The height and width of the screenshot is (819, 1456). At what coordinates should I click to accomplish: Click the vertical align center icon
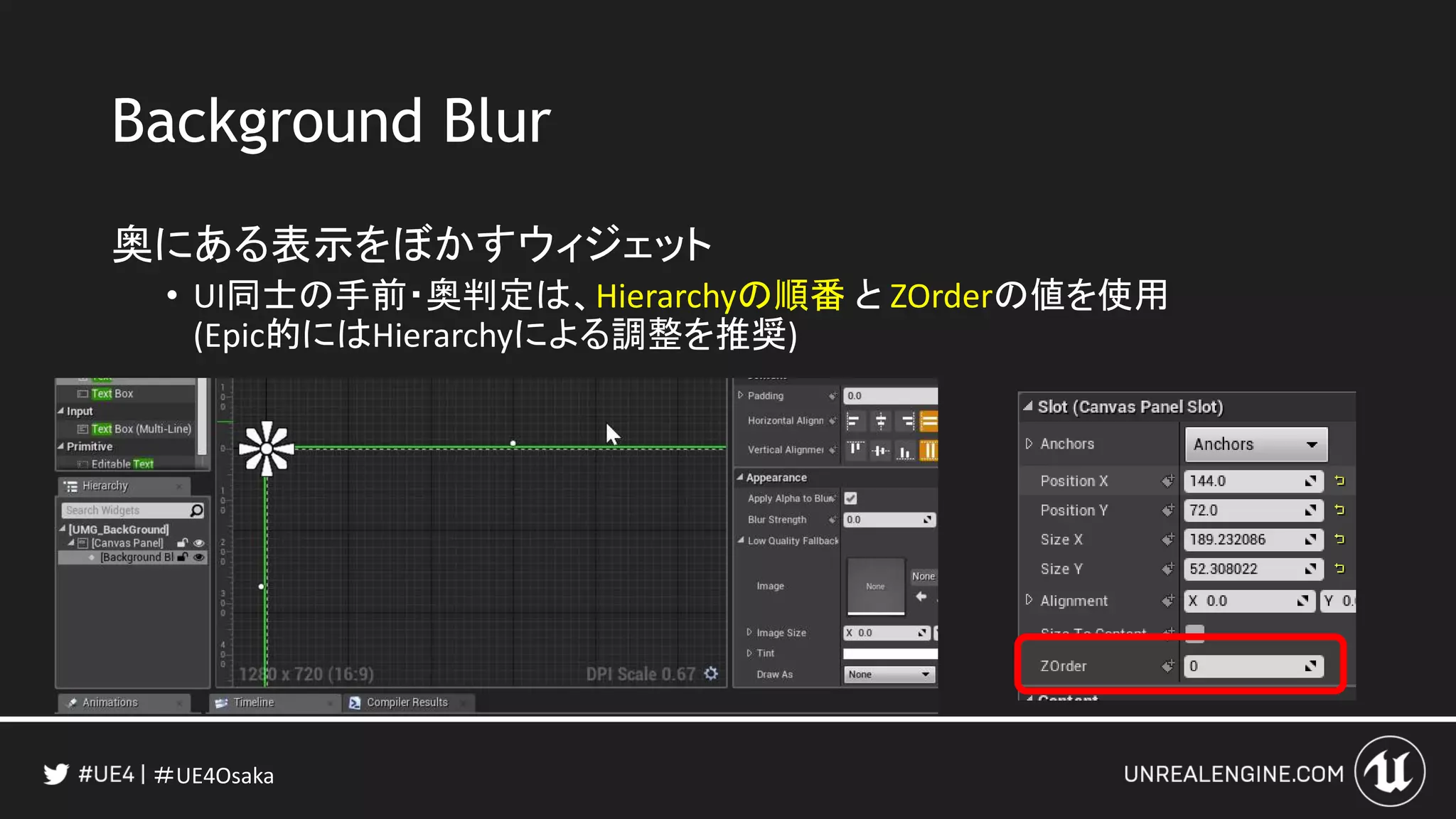click(881, 450)
